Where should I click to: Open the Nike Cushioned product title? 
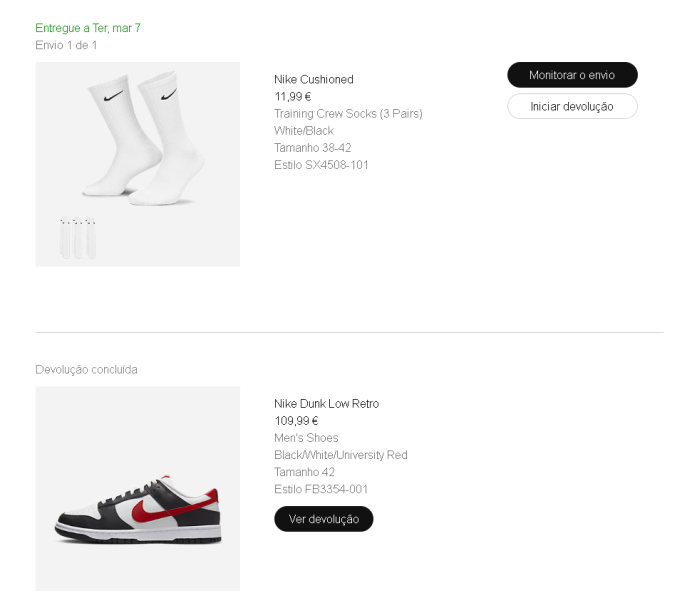pyautogui.click(x=314, y=80)
